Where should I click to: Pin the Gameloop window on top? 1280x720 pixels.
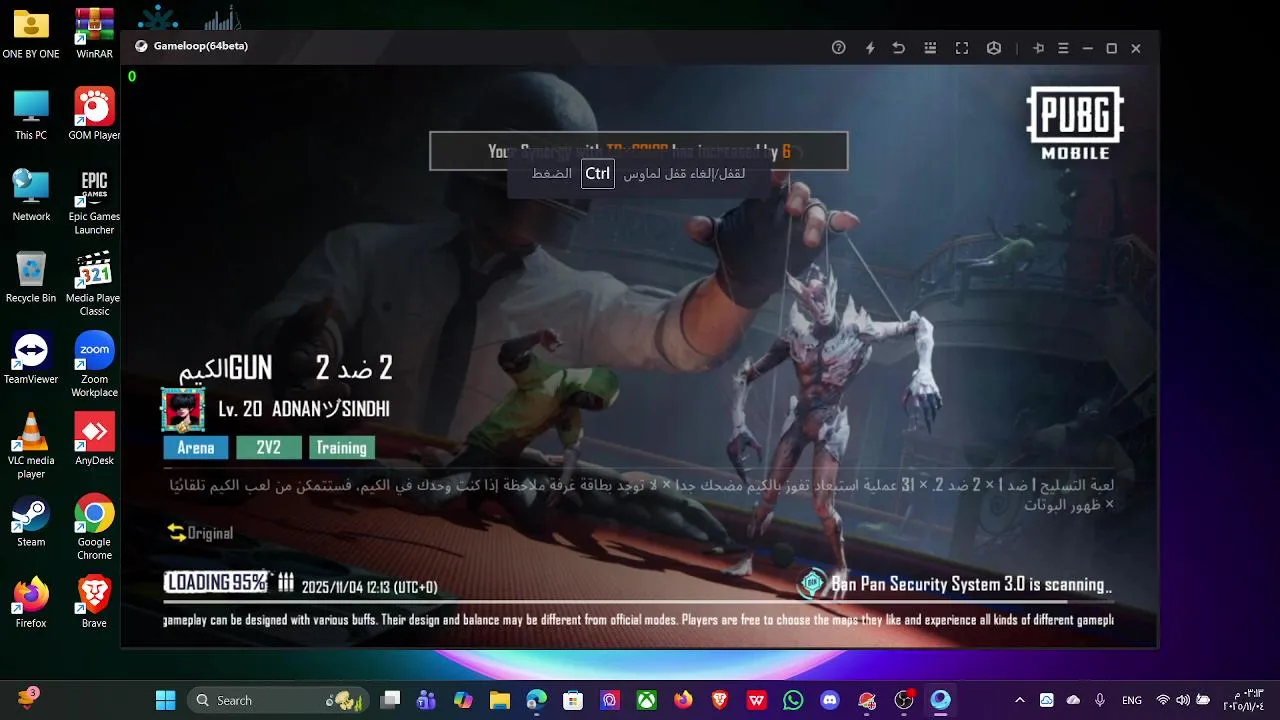click(x=1039, y=48)
